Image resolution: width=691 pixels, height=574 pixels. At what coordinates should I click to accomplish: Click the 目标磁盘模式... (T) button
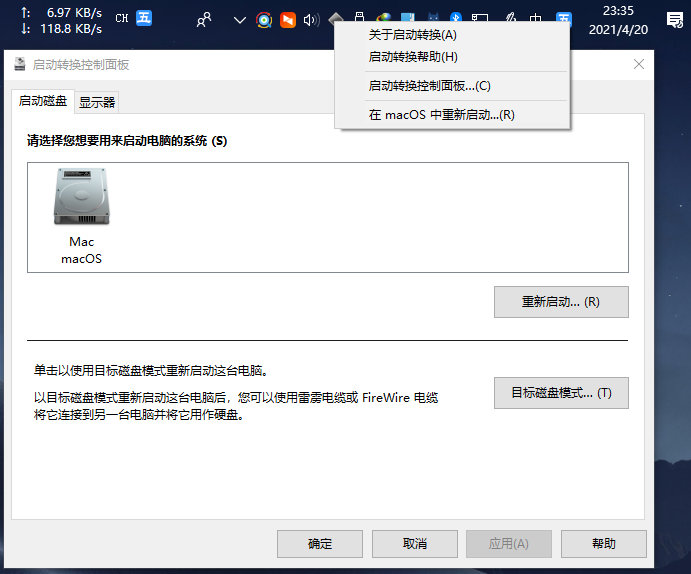(x=561, y=393)
